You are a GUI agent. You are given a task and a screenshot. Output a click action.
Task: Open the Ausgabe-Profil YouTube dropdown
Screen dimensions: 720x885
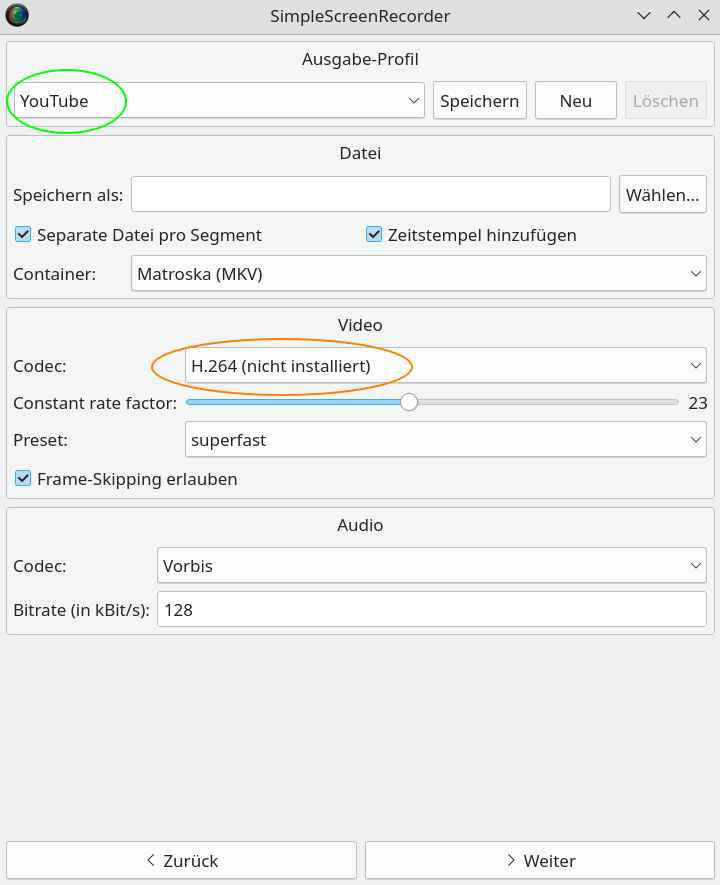point(219,100)
